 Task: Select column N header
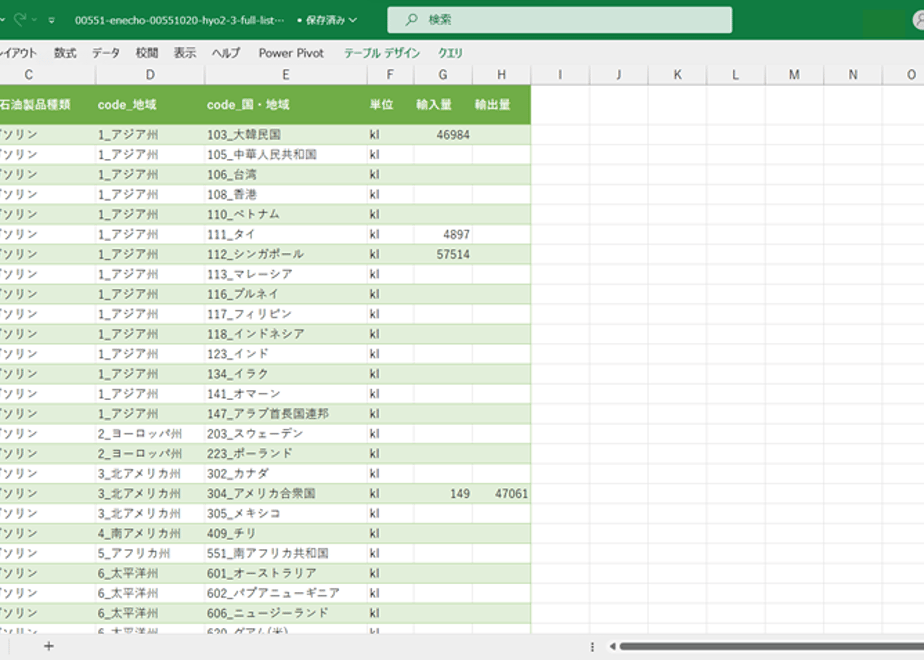853,75
